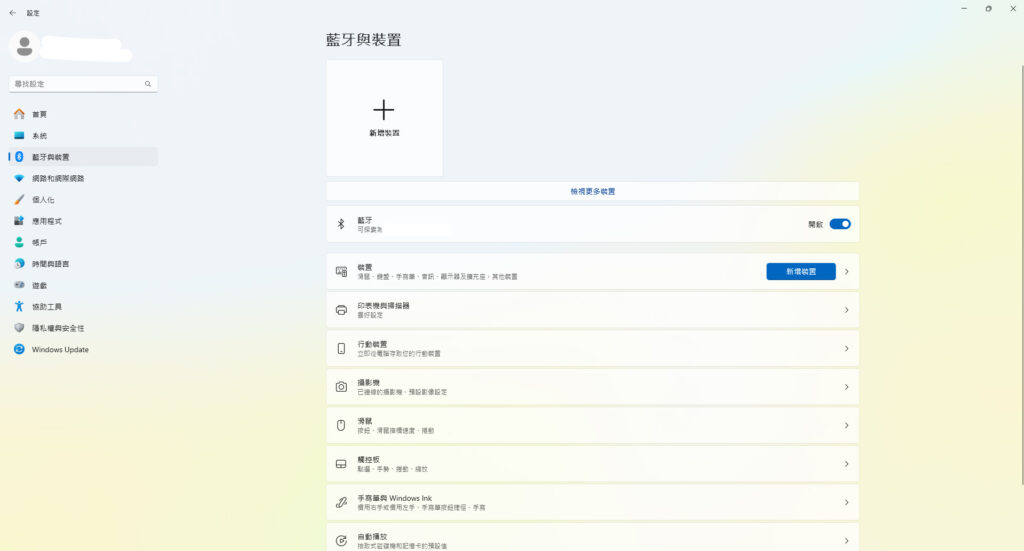The width and height of the screenshot is (1024, 551).
Task: Expand 觸控板 settings chevron
Action: point(846,464)
